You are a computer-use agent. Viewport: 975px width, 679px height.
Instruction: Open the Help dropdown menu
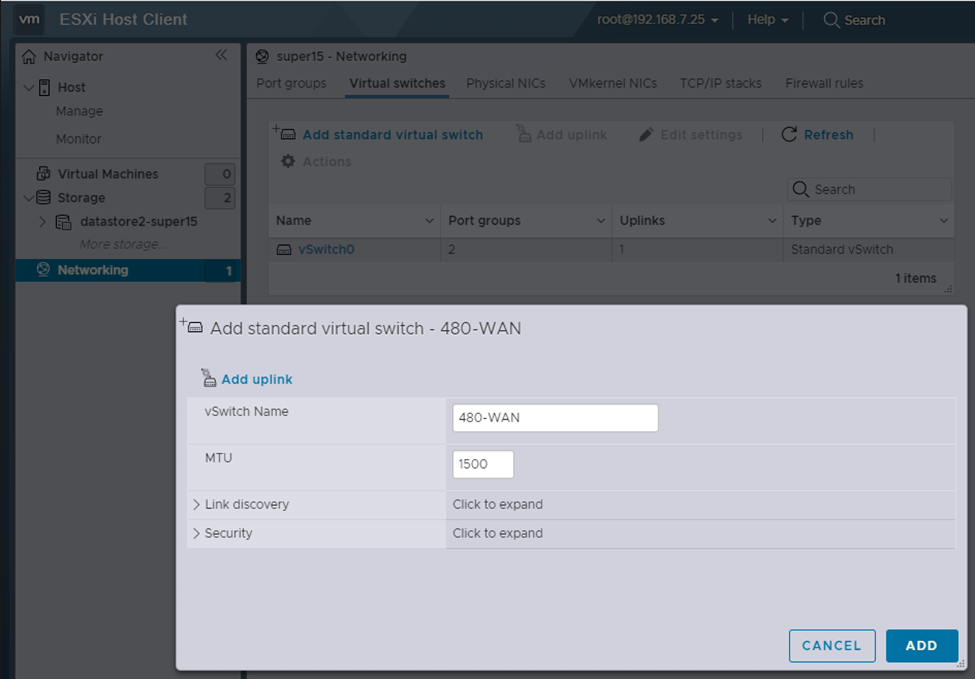768,19
